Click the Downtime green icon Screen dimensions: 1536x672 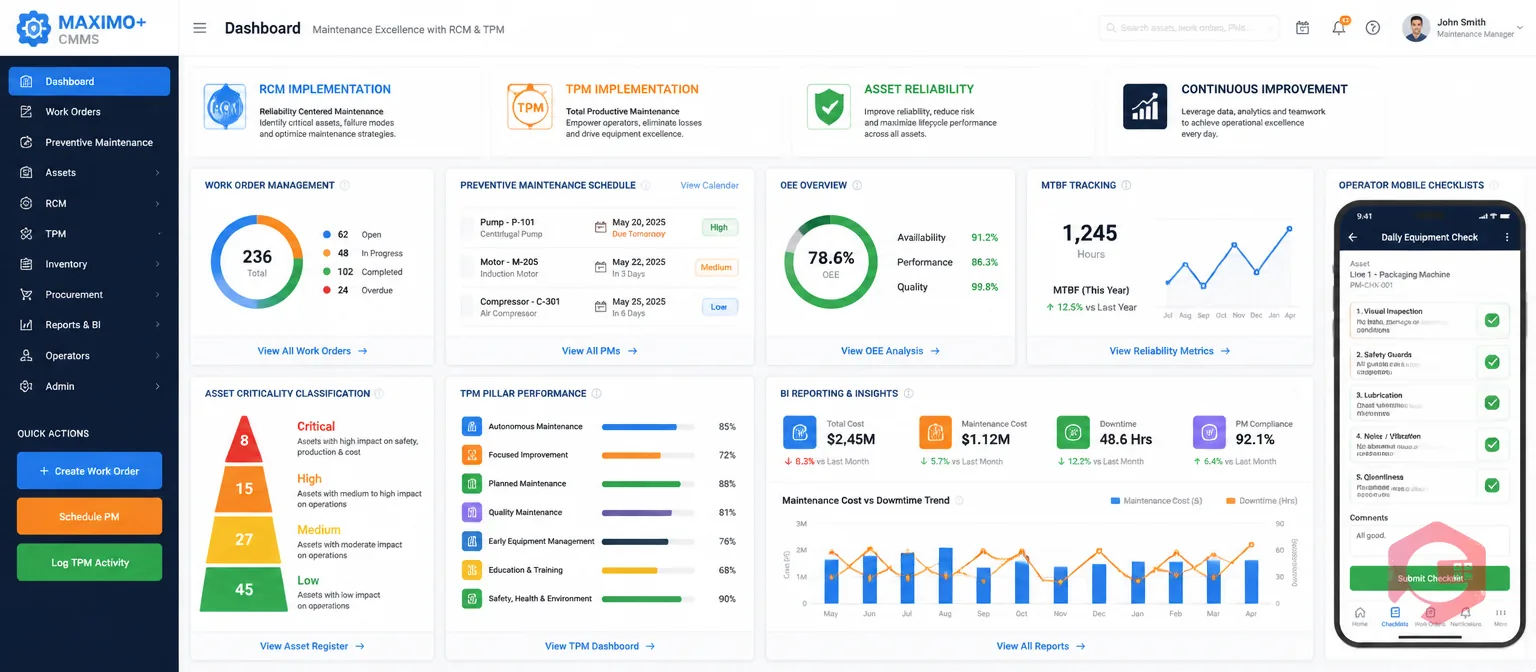coord(1073,432)
